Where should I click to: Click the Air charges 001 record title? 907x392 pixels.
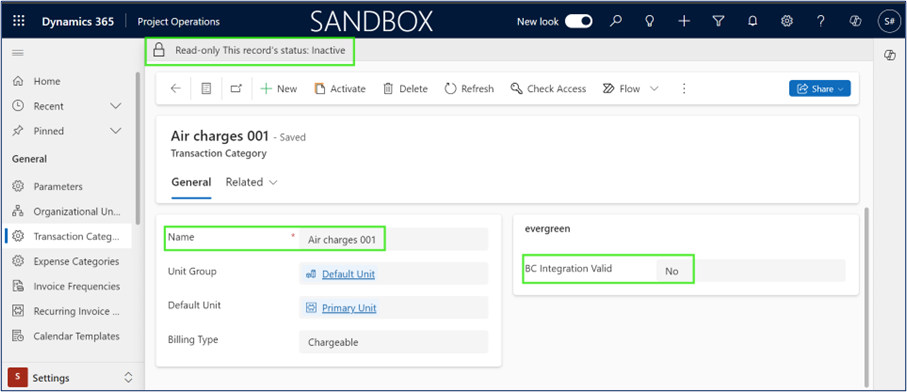(x=220, y=136)
